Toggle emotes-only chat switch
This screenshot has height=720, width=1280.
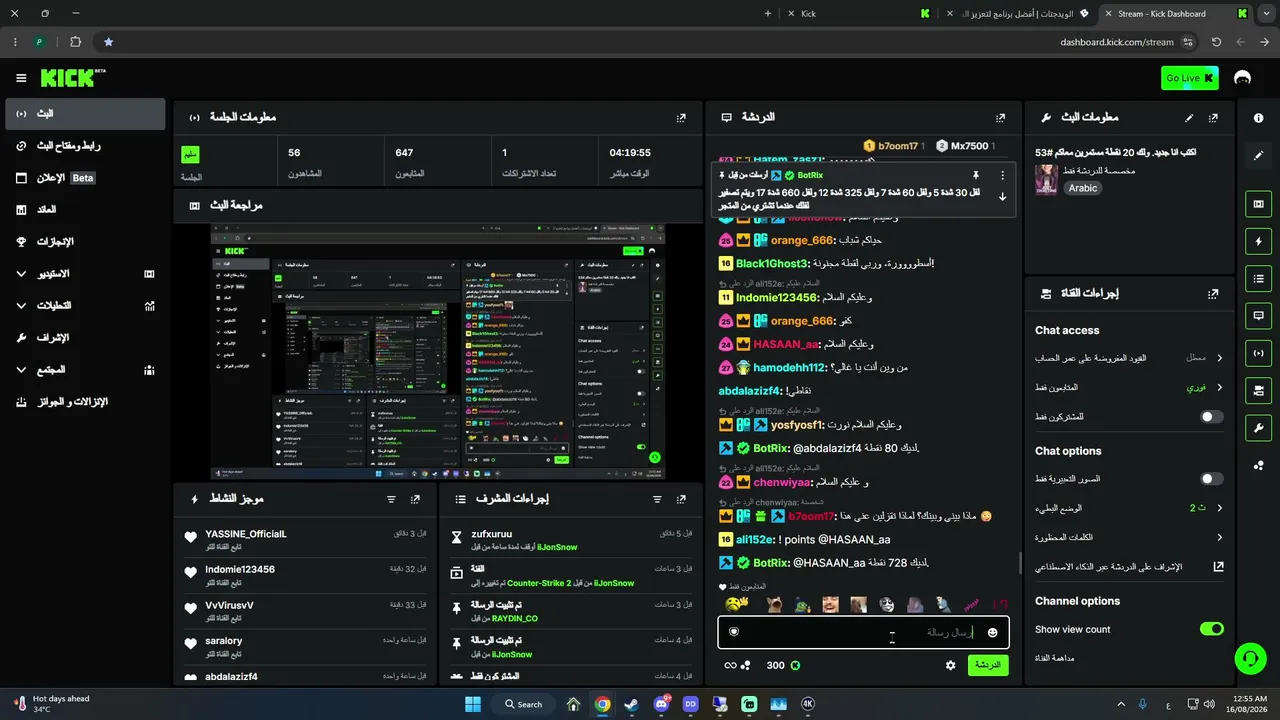click(x=1211, y=479)
